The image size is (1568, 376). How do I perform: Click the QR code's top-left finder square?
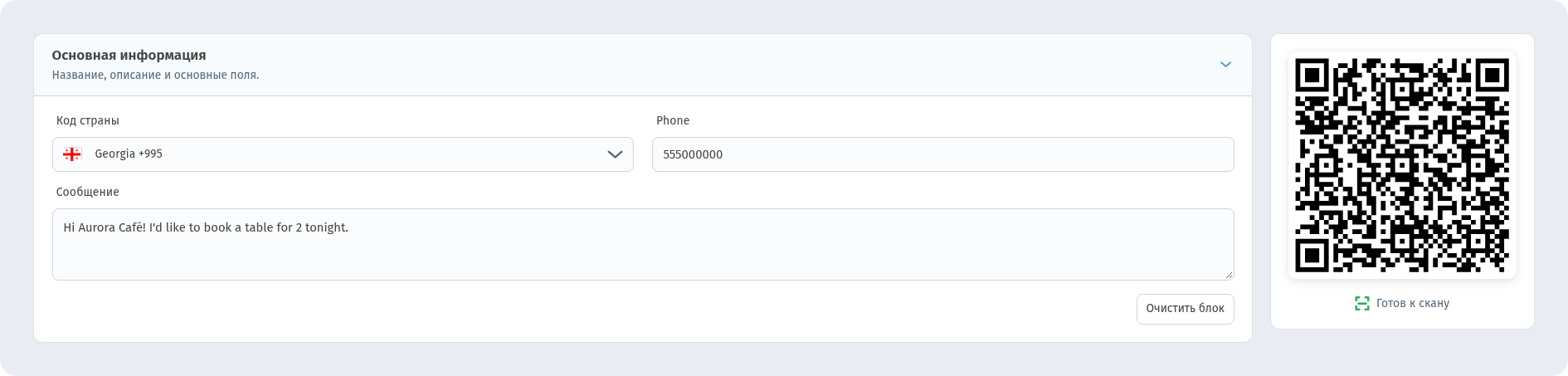pyautogui.click(x=1312, y=76)
